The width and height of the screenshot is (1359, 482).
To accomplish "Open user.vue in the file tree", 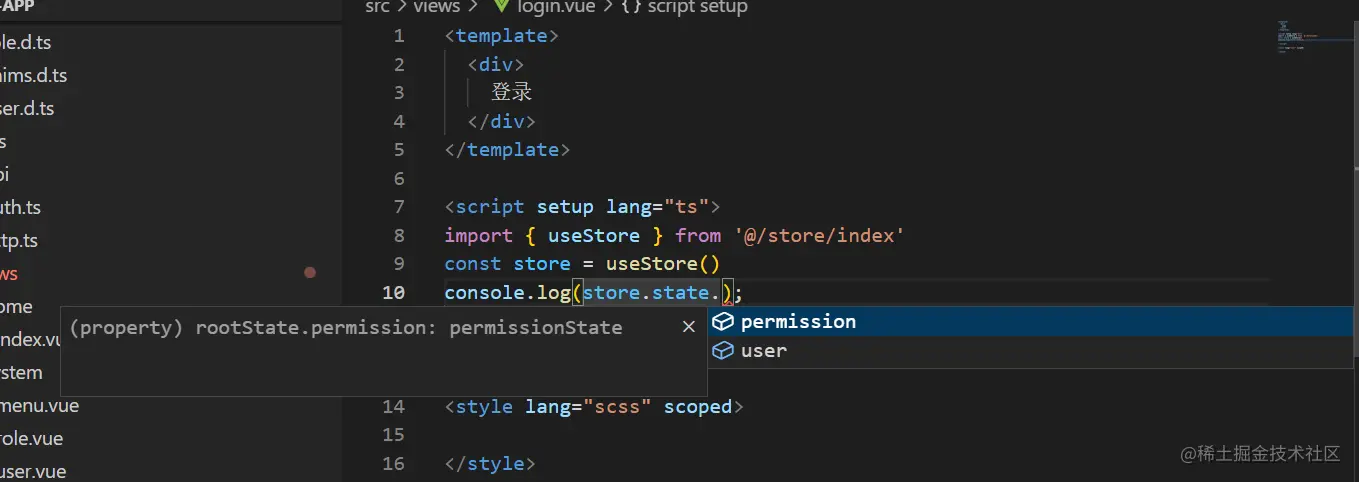I will tap(34, 471).
